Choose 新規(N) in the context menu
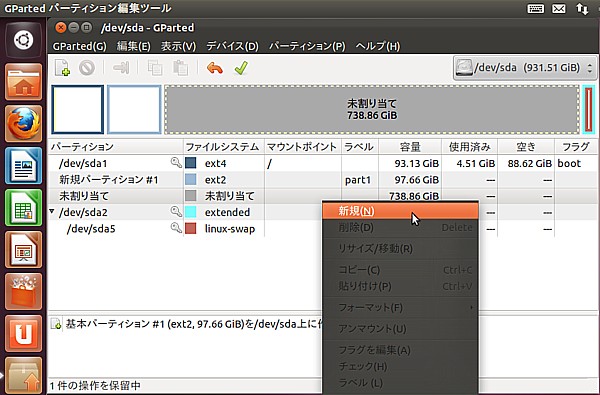This screenshot has width=600, height=395. (400, 211)
